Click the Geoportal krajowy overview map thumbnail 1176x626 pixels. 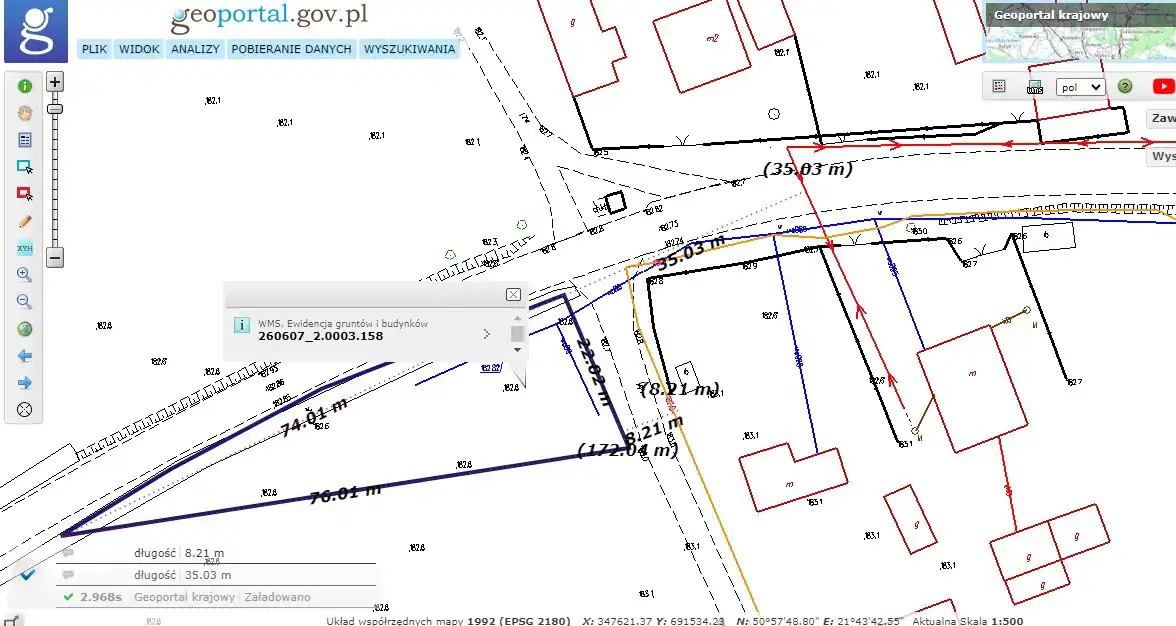coord(1080,32)
